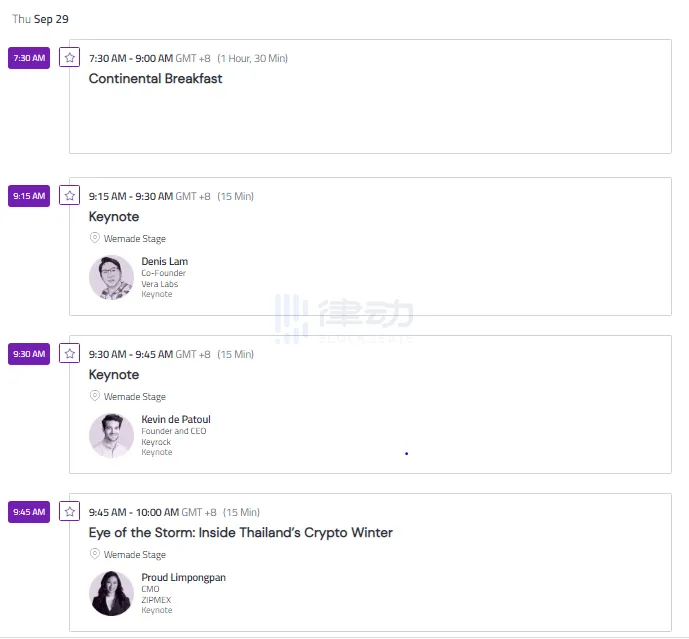Image resolution: width=689 pixels, height=639 pixels.
Task: Click location pin icon for 9:30 Keynote
Action: (94, 396)
